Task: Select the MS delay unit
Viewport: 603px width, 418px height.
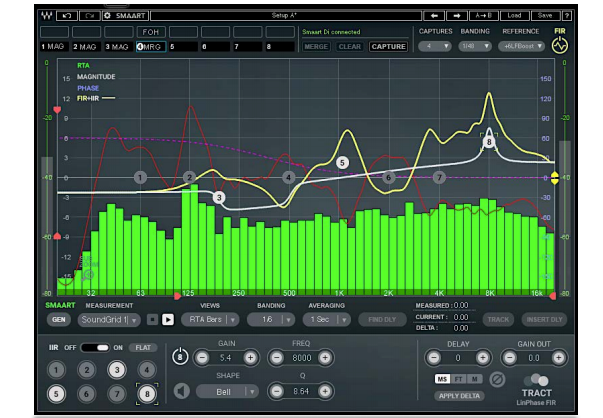Action: pos(442,379)
